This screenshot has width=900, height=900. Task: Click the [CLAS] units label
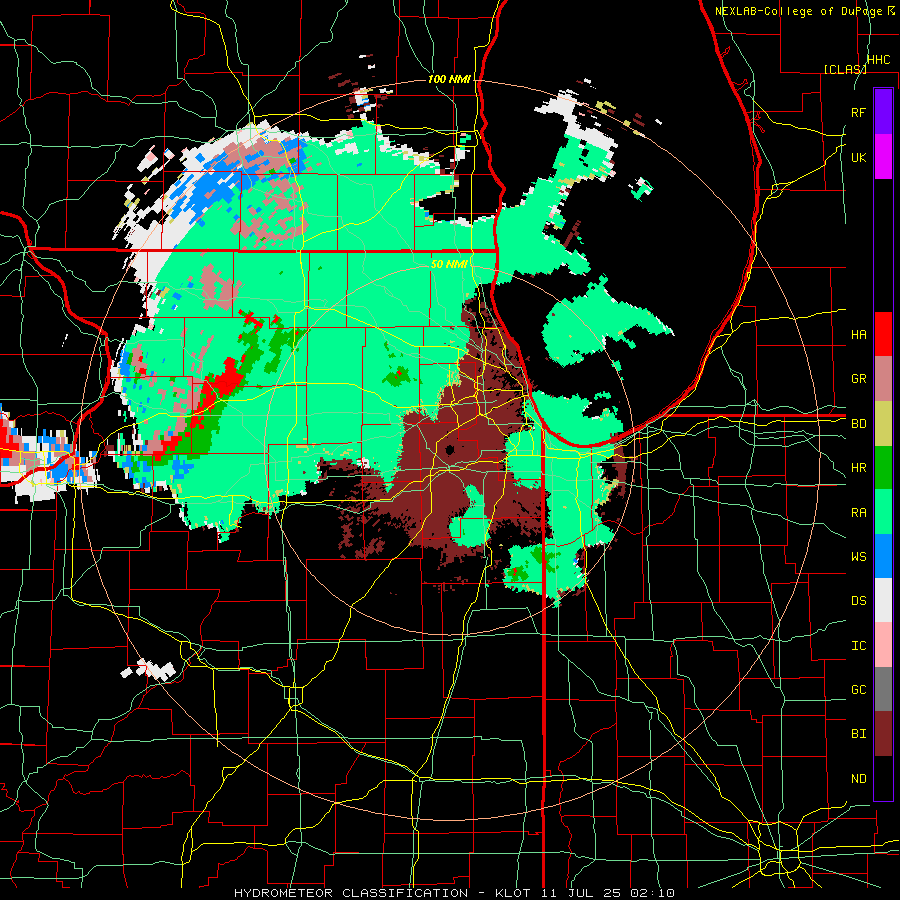click(845, 69)
